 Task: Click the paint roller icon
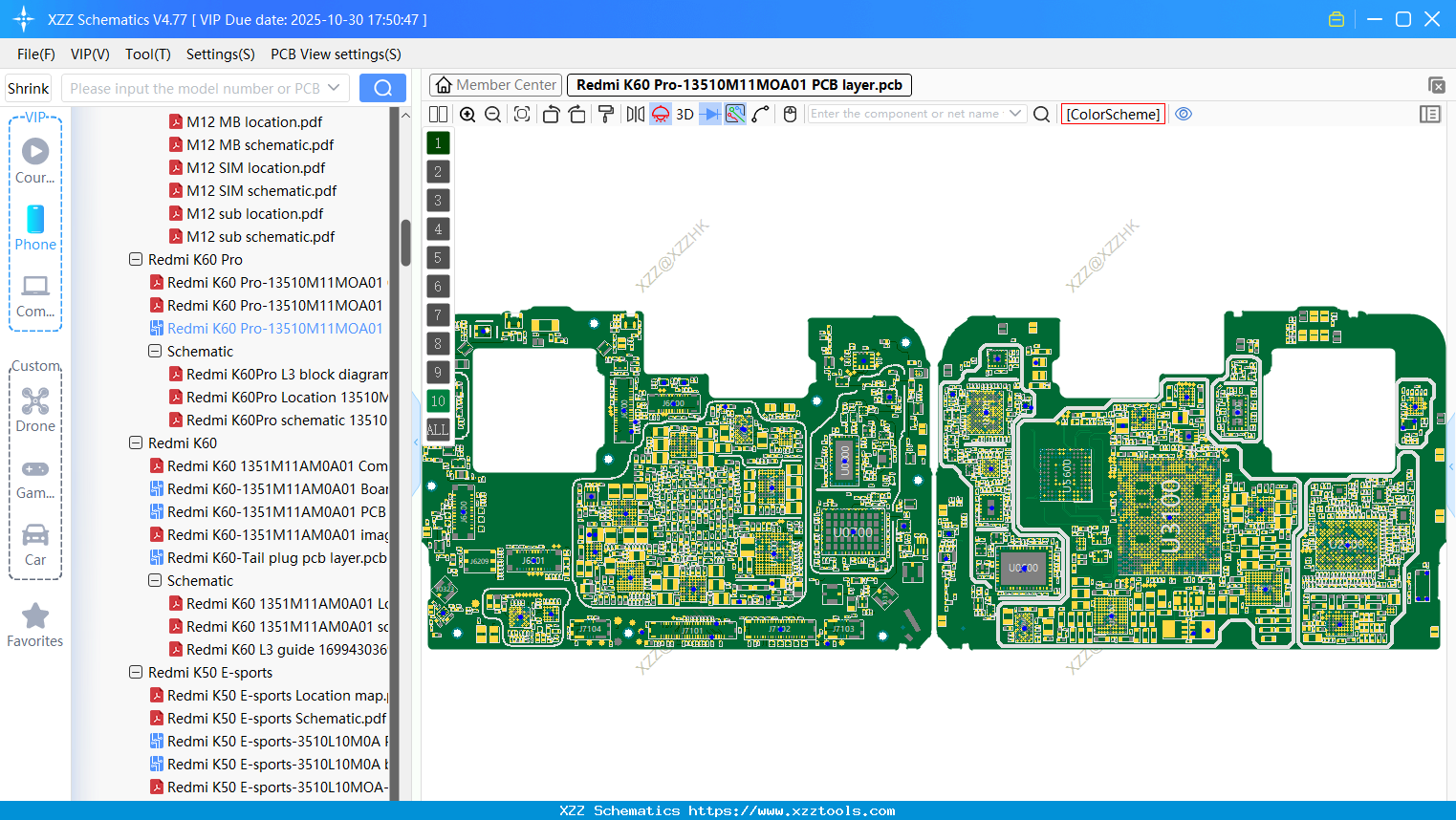click(606, 115)
